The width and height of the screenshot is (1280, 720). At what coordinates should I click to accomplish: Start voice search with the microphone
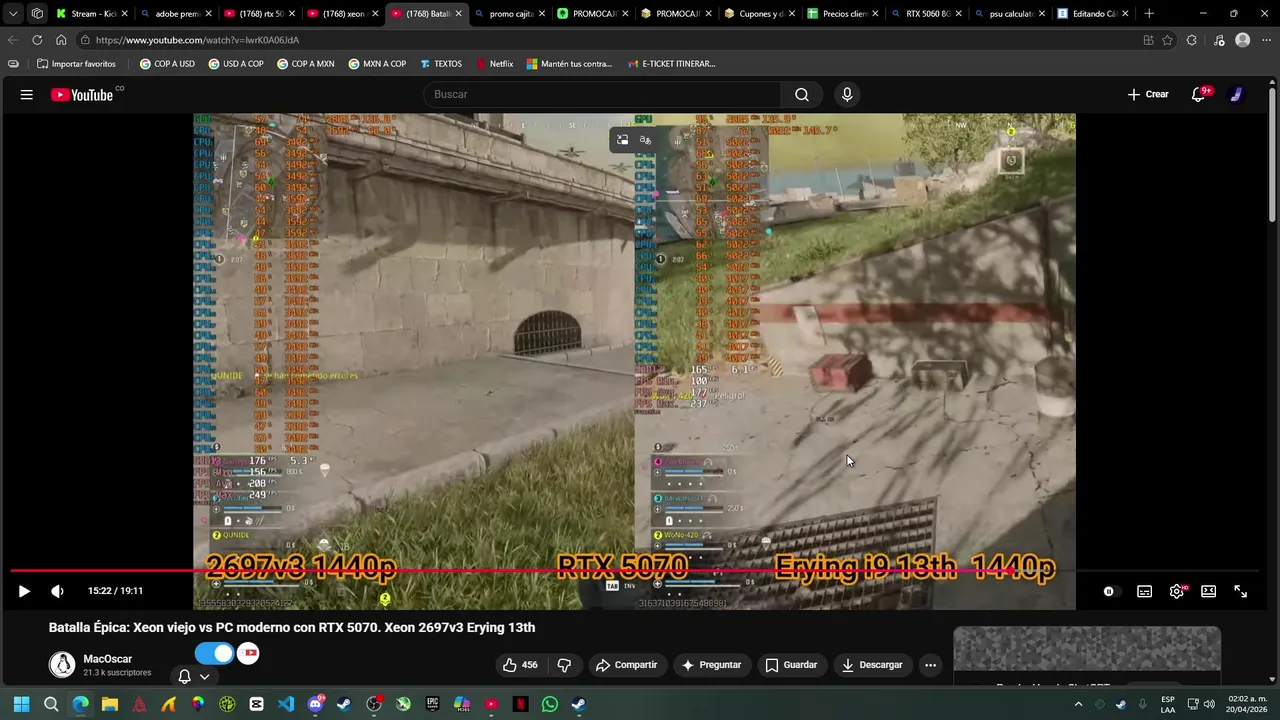[847, 94]
